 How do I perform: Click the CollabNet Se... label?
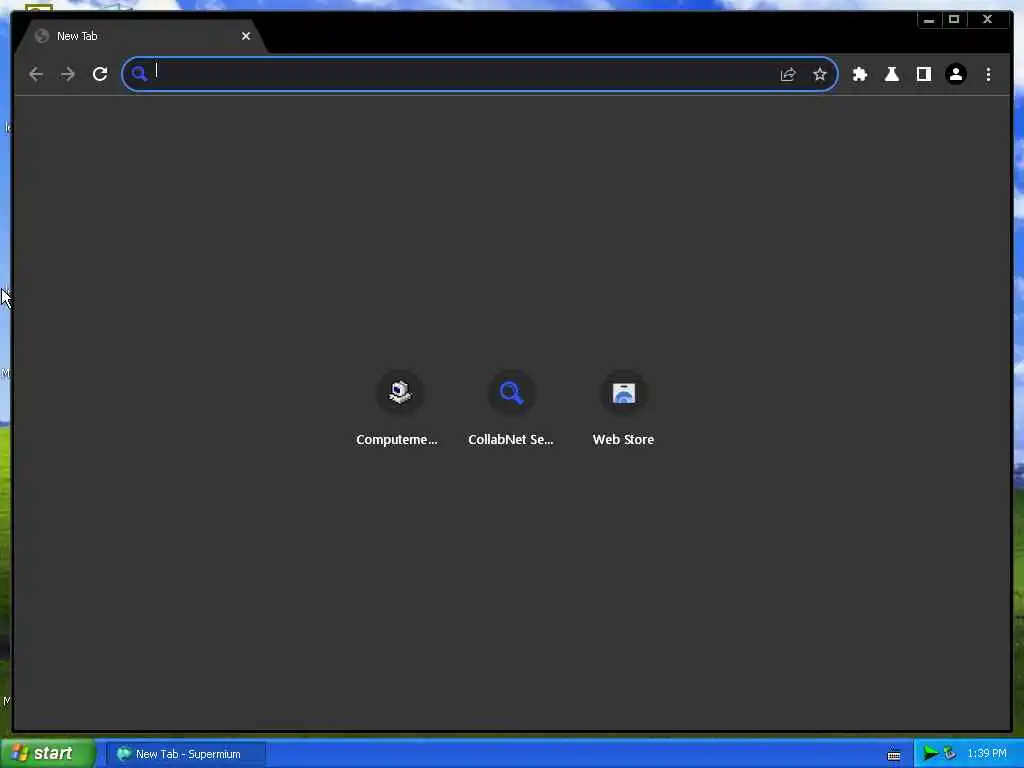(511, 440)
